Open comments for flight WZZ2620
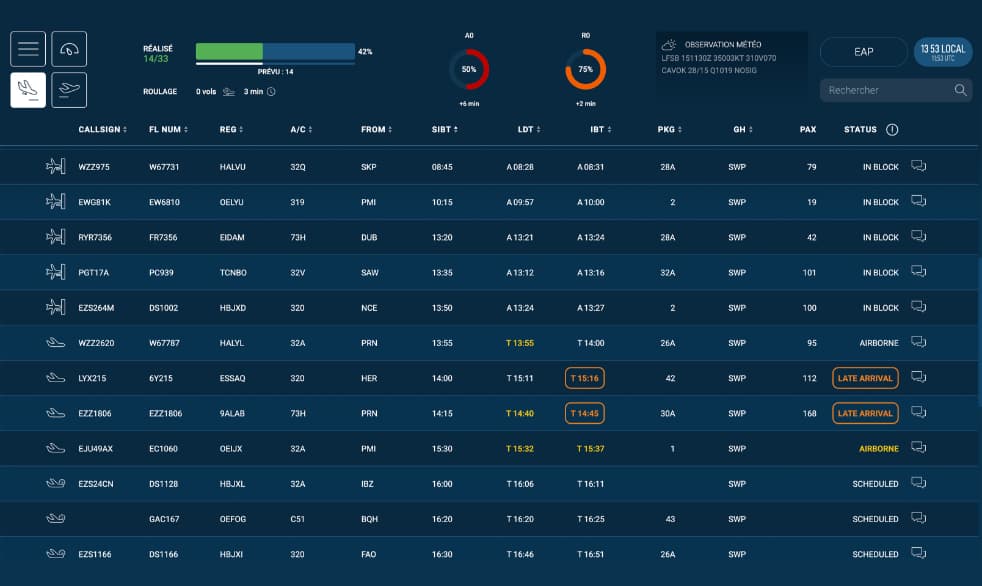Image resolution: width=982 pixels, height=586 pixels. coord(918,342)
